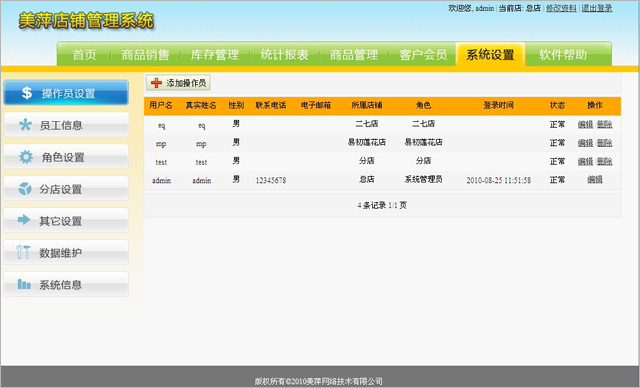Delete the test operator row
640x388 pixels.
point(604,162)
